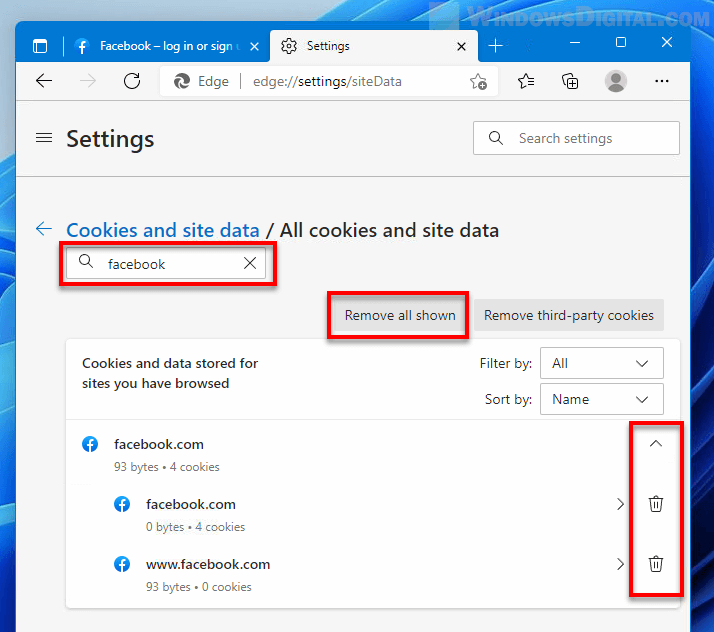Click Remove third-party cookies button

569,315
